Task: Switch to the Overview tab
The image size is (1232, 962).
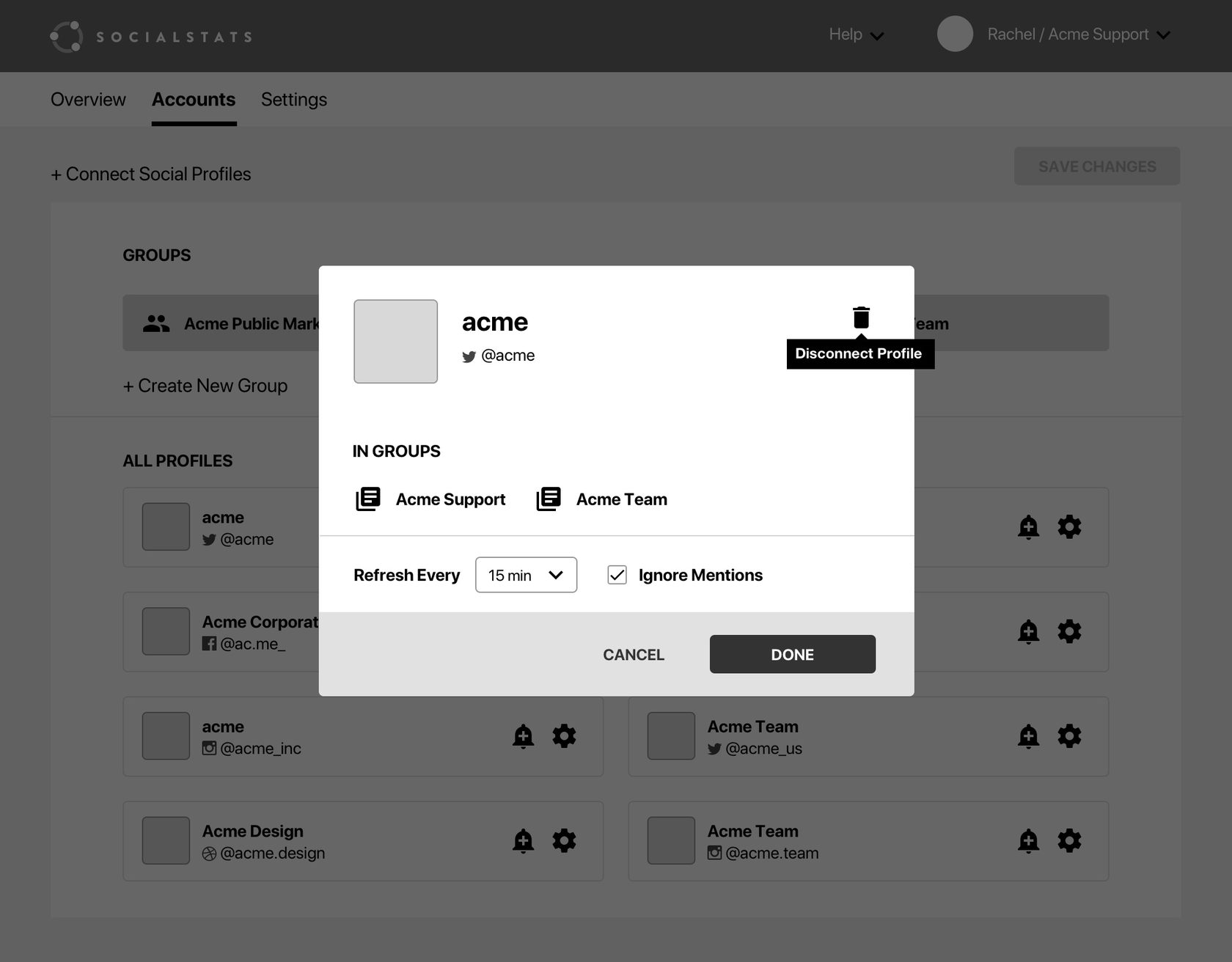Action: point(88,100)
